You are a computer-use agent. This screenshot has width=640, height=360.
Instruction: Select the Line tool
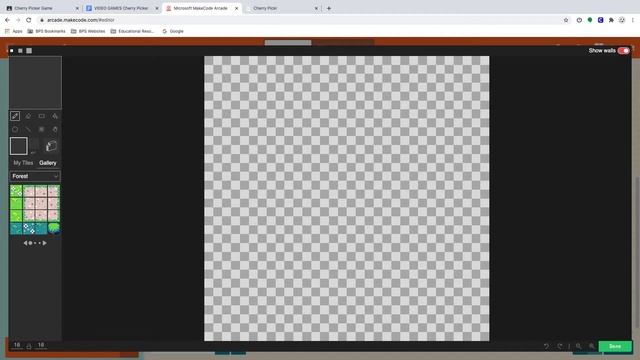tap(28, 129)
